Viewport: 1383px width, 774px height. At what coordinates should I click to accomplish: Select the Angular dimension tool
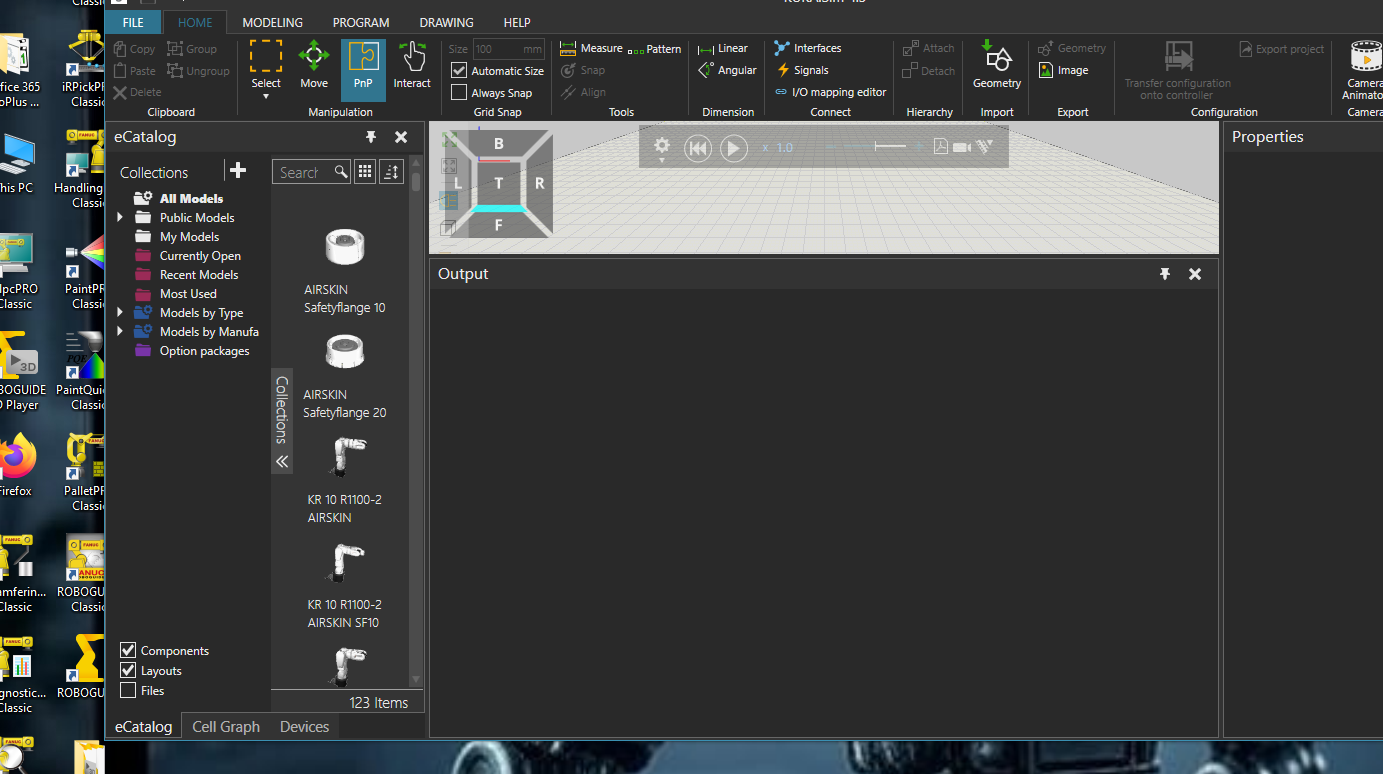pyautogui.click(x=727, y=70)
